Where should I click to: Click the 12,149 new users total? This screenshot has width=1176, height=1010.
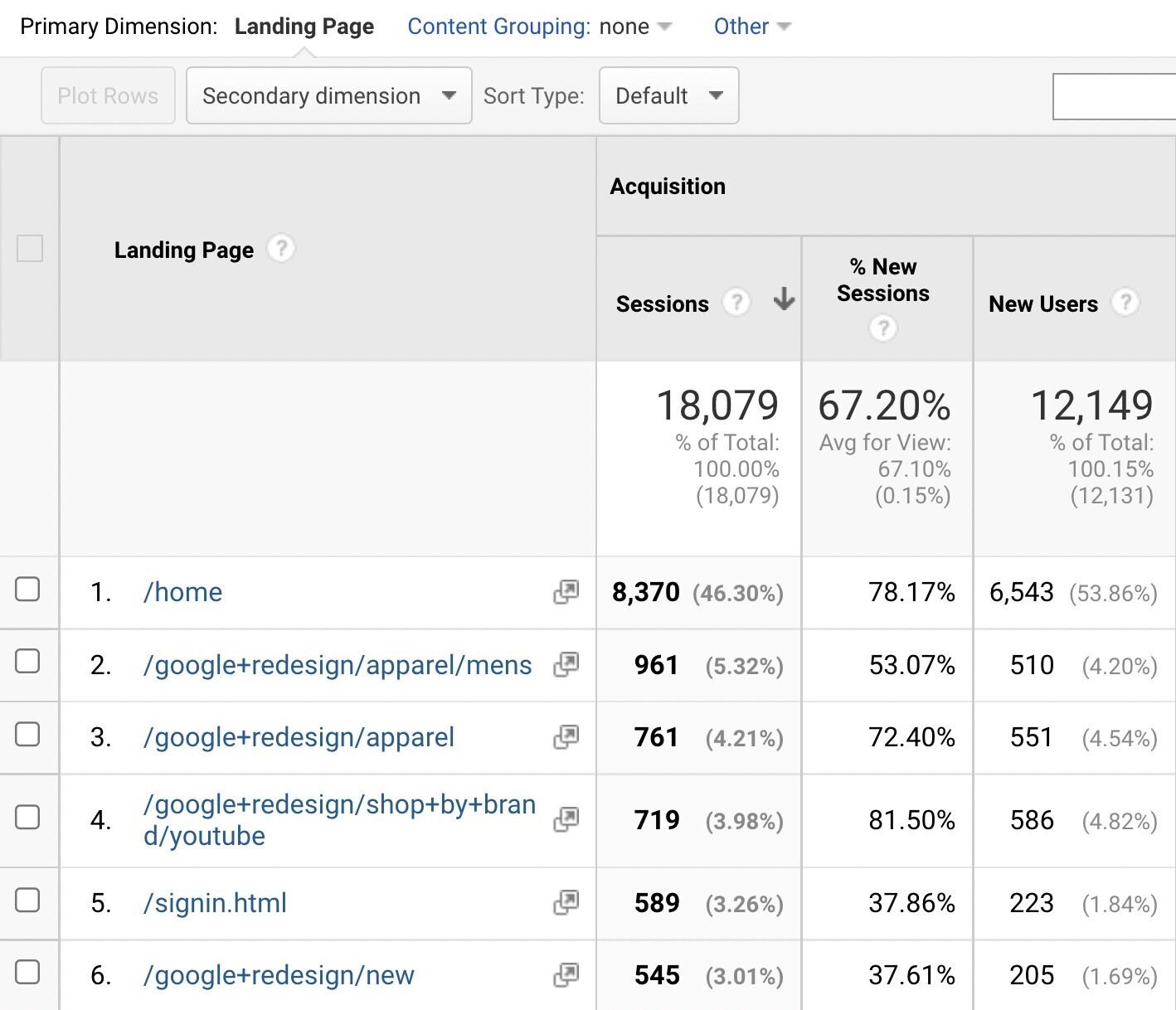[1091, 405]
